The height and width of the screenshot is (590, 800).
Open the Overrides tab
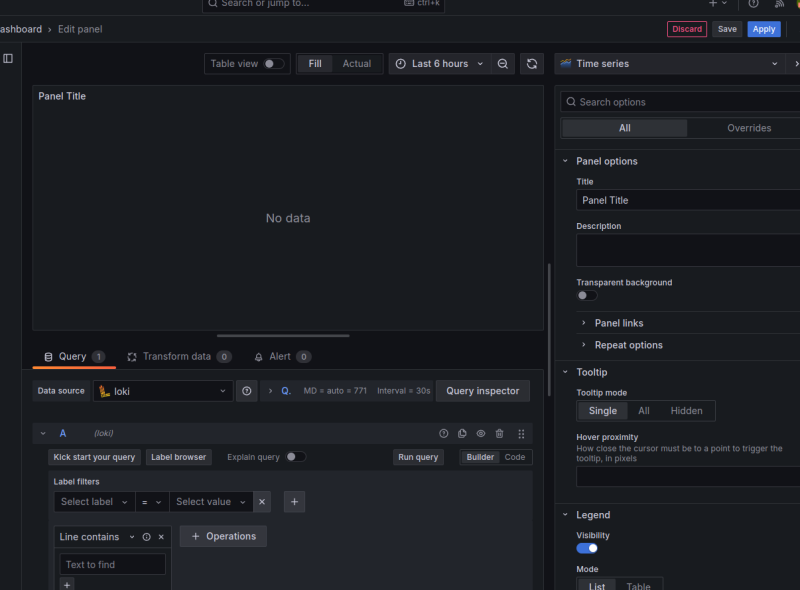[x=748, y=128]
